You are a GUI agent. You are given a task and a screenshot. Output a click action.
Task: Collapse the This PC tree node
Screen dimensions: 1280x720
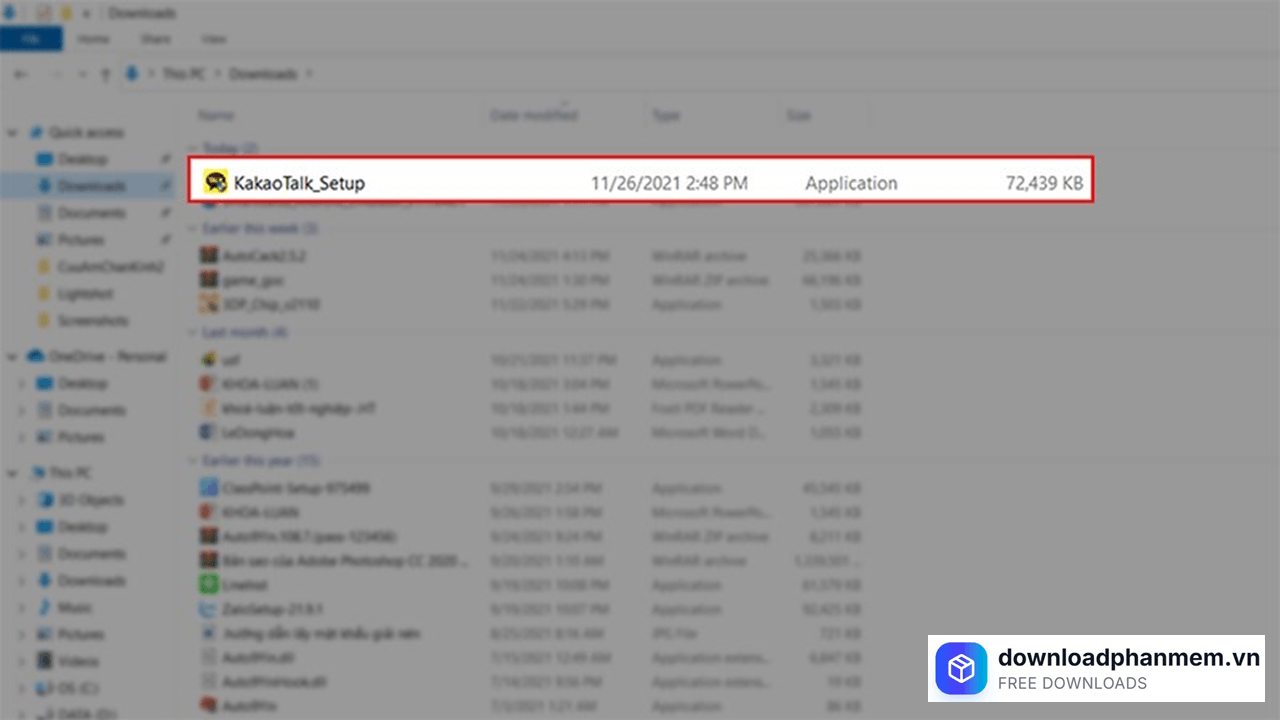click(x=12, y=473)
